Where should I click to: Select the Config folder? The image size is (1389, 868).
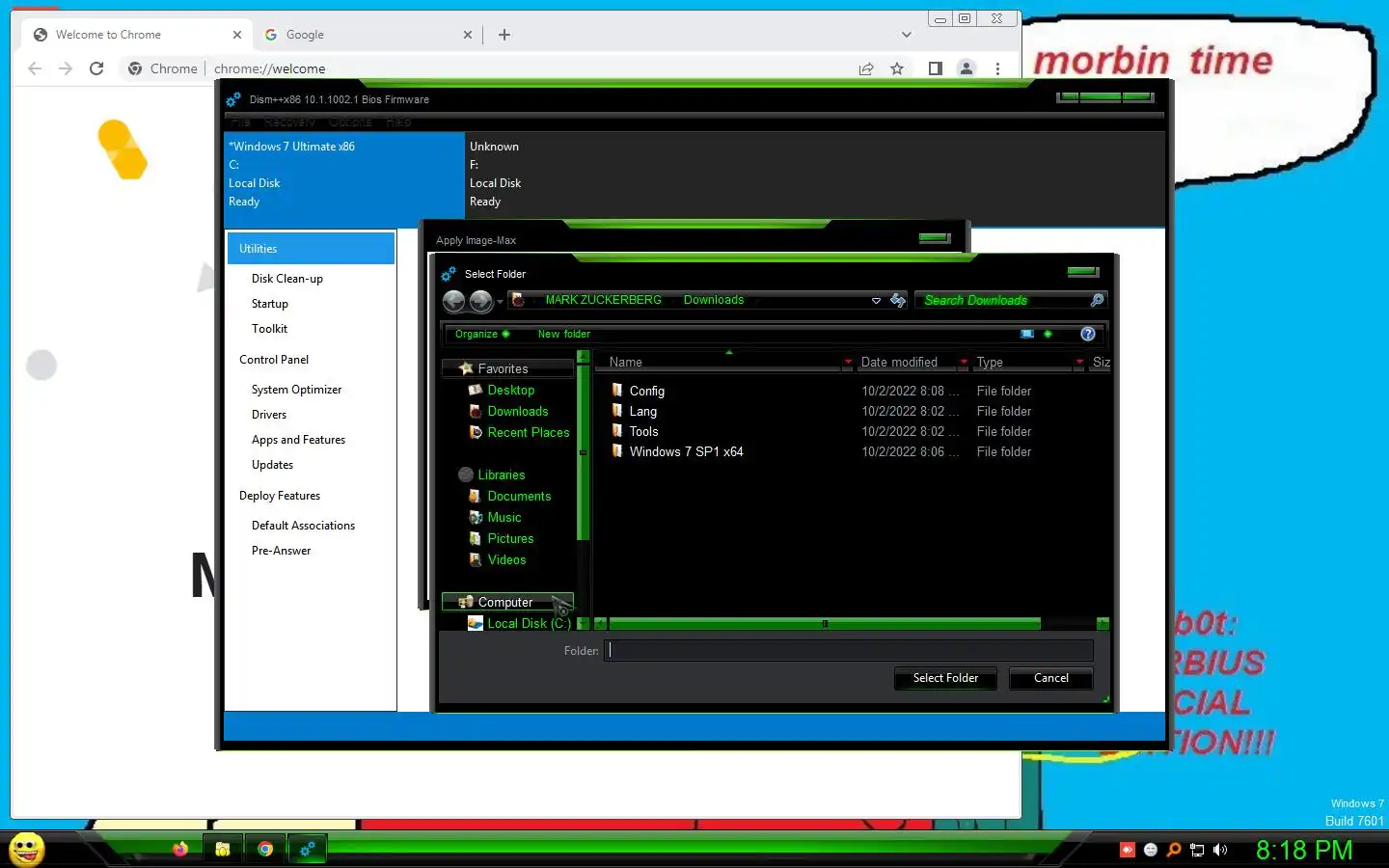[646, 391]
